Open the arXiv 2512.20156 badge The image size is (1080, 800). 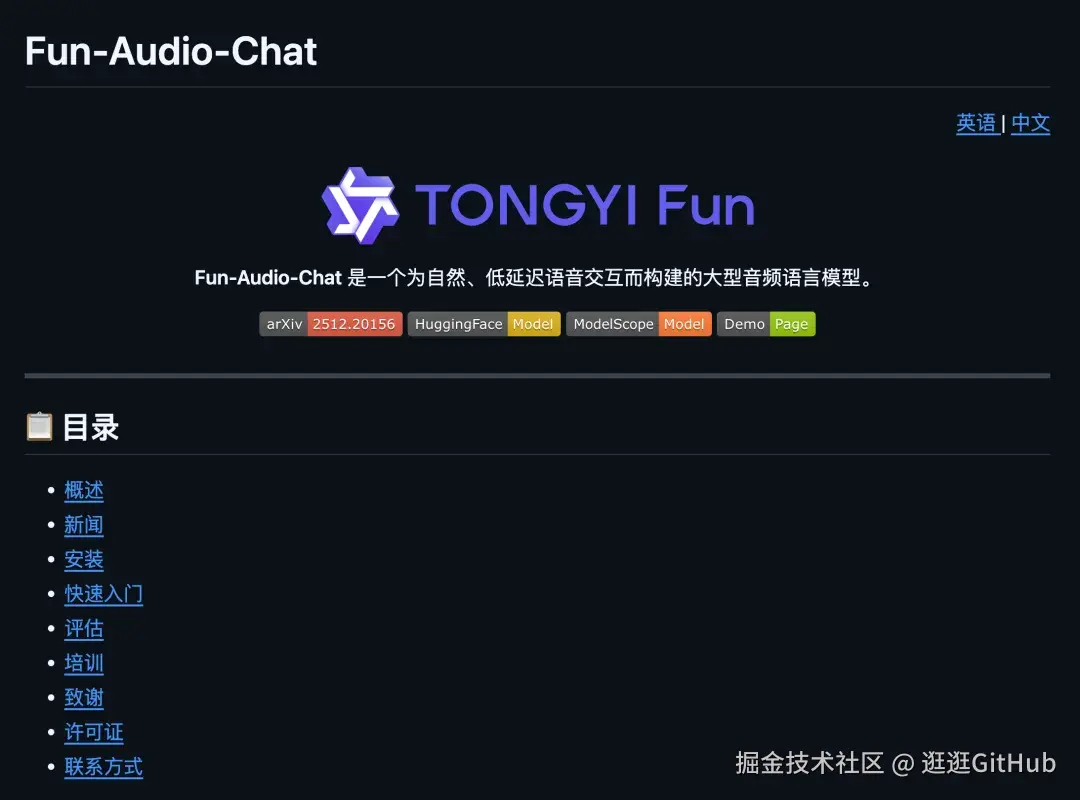(331, 324)
